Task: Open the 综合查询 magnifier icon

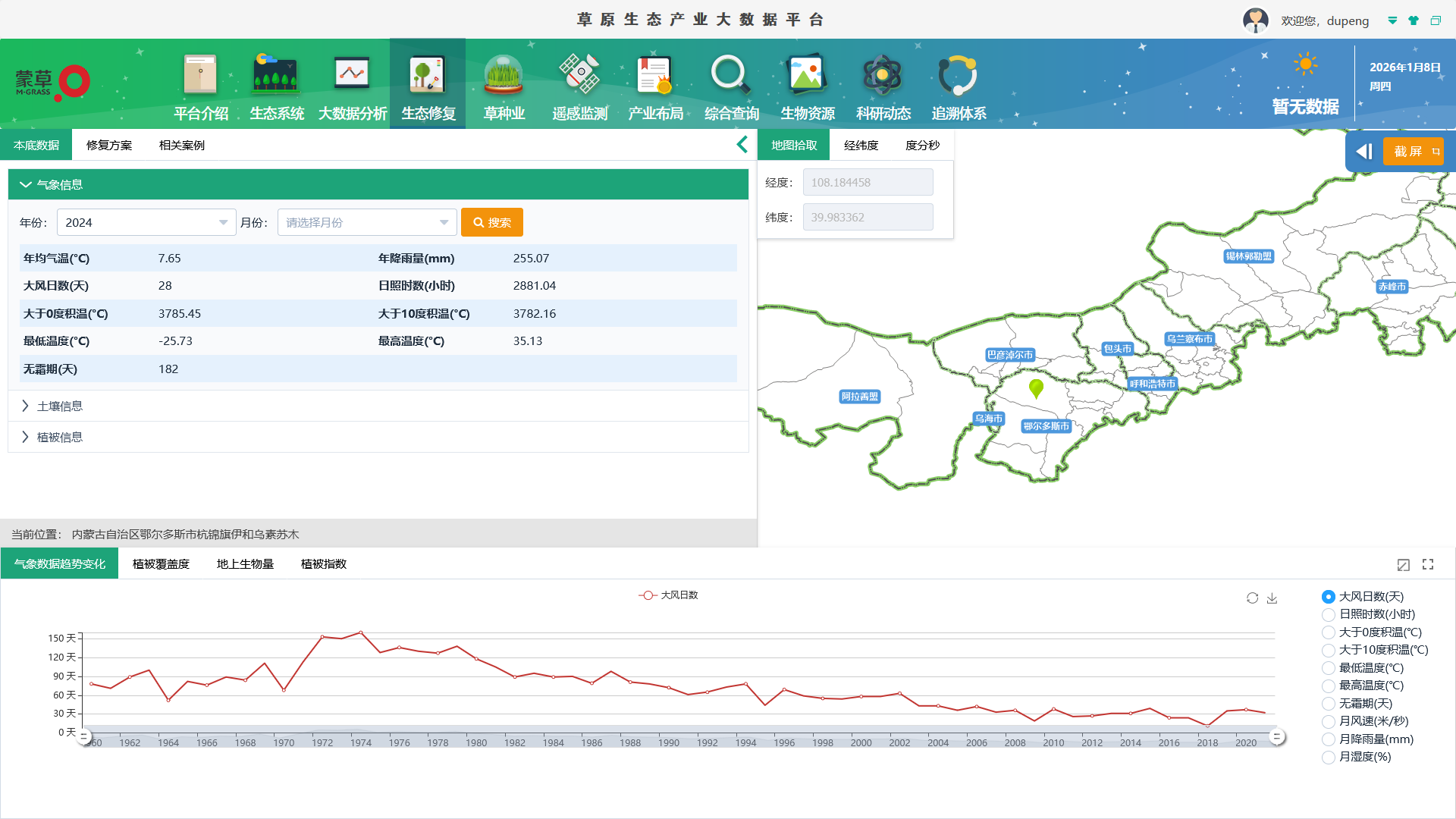Action: tap(731, 76)
